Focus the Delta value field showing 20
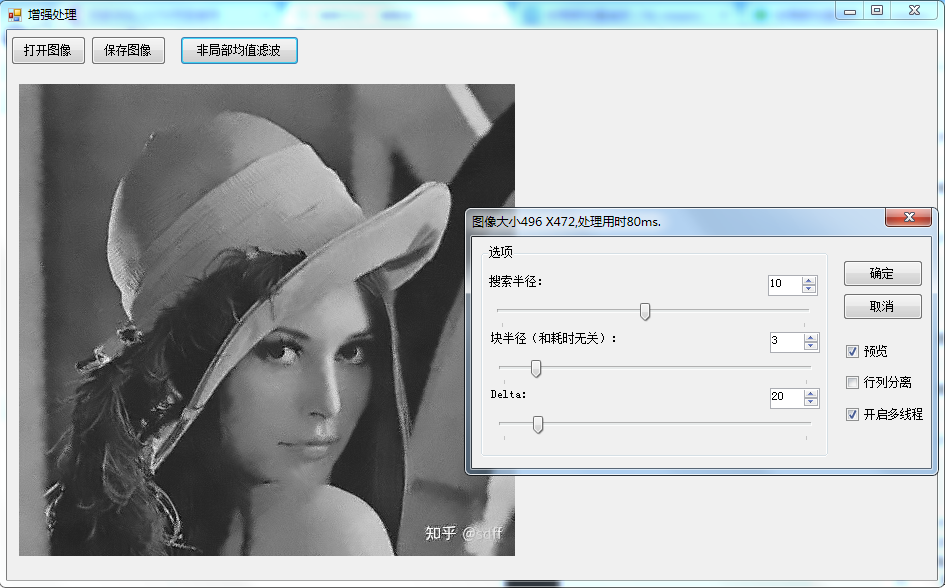The width and height of the screenshot is (945, 588). tap(786, 397)
